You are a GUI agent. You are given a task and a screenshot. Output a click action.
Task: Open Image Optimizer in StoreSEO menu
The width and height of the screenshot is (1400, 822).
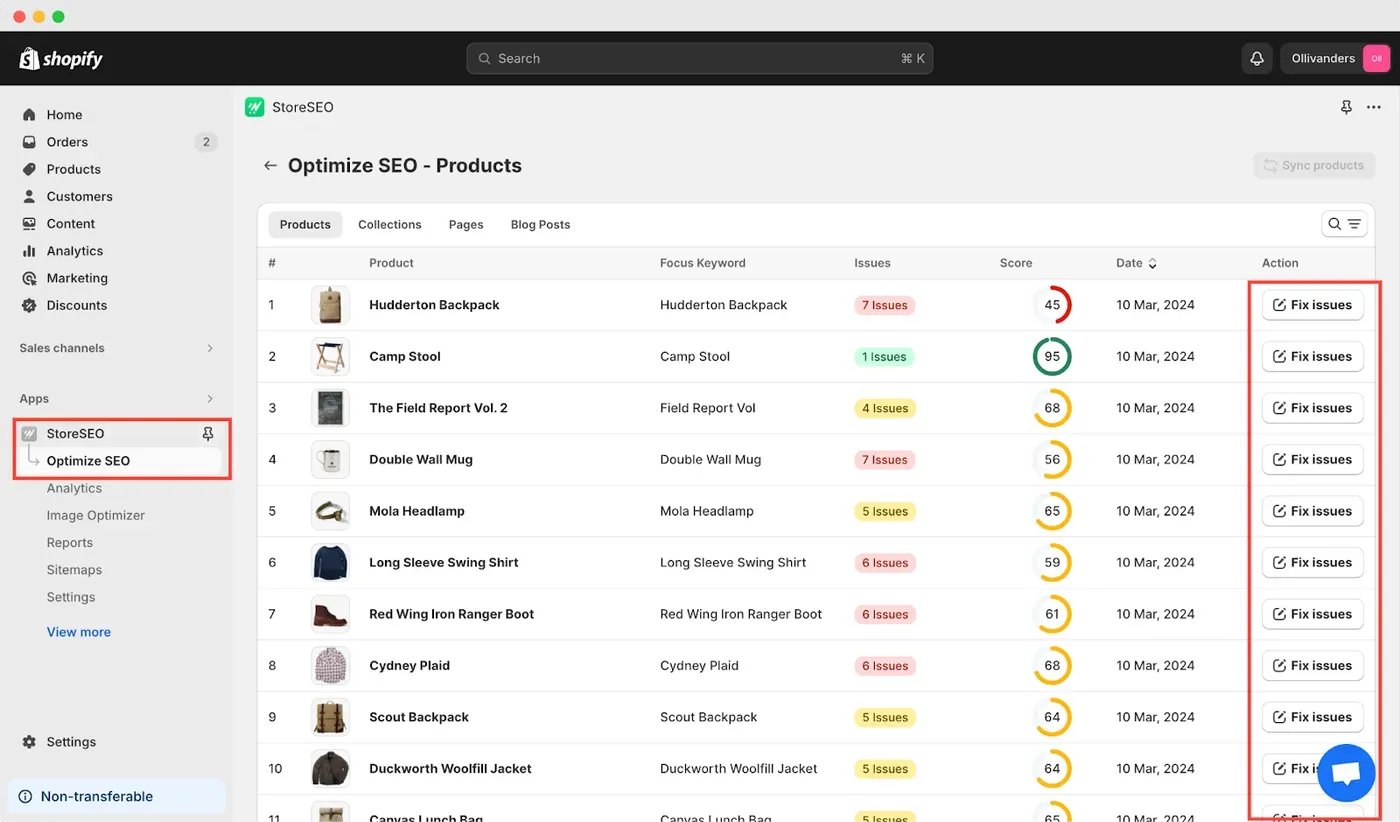[x=96, y=516]
